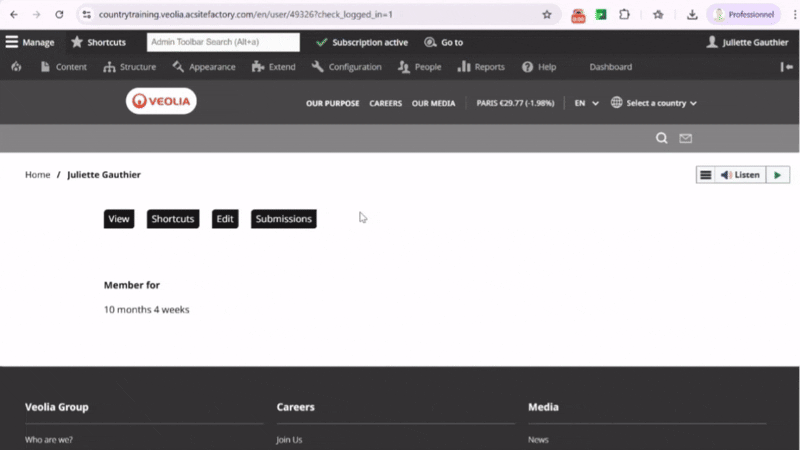Viewport: 800px width, 450px height.
Task: Click the Drupal home drop icon
Action: point(16,67)
